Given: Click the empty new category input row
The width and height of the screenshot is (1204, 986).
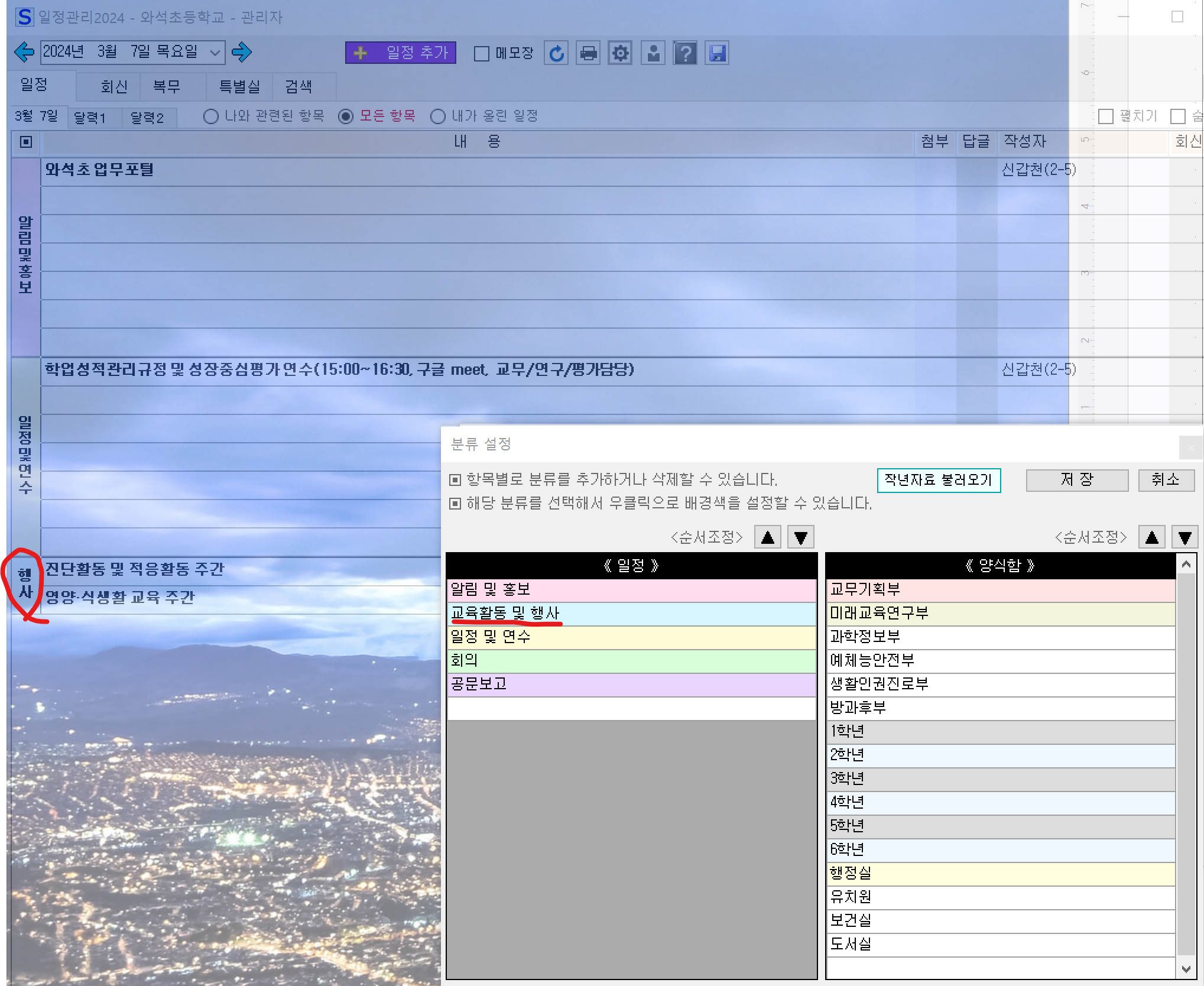Looking at the screenshot, I should coord(631,708).
